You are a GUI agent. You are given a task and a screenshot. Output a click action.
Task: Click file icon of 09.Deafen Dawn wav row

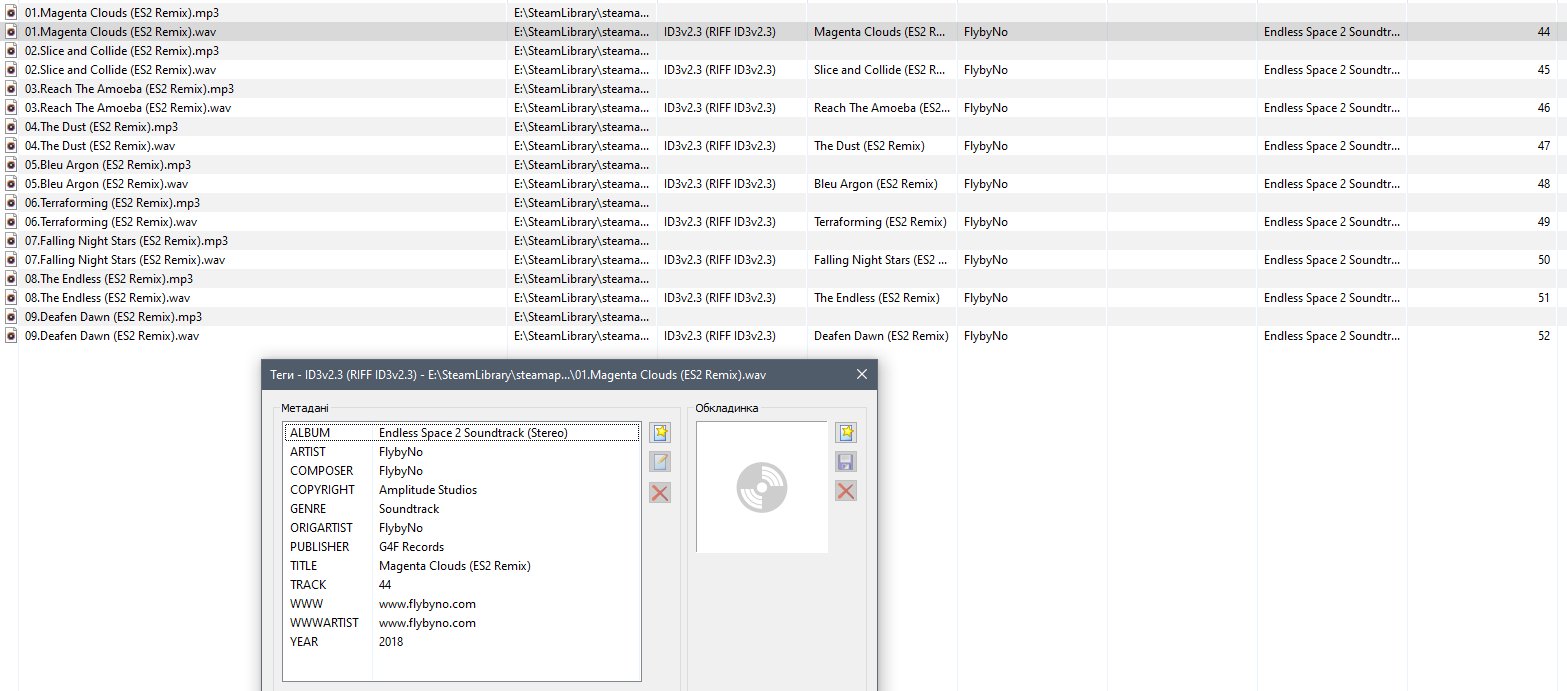[12, 336]
